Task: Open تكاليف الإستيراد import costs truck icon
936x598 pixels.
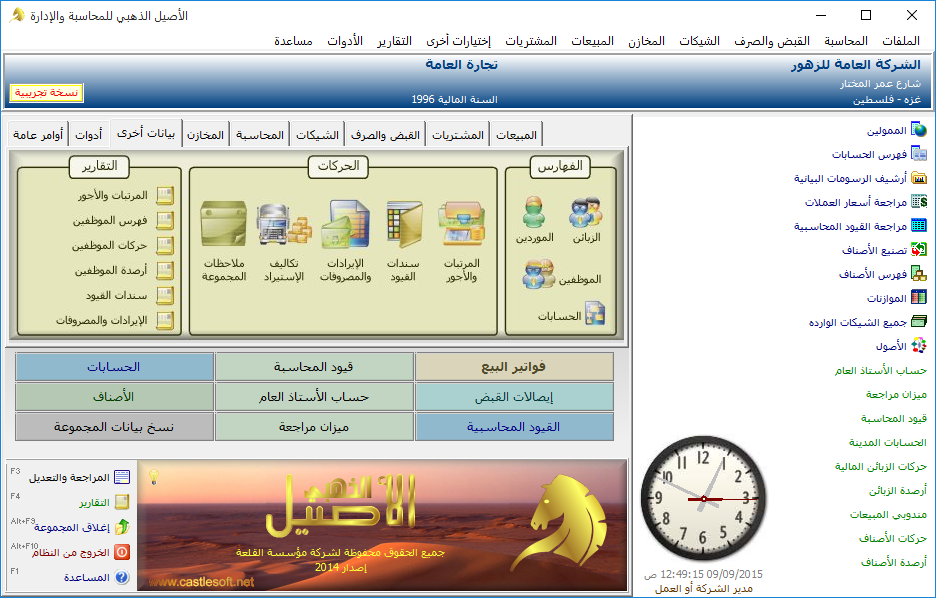Action: pos(284,223)
